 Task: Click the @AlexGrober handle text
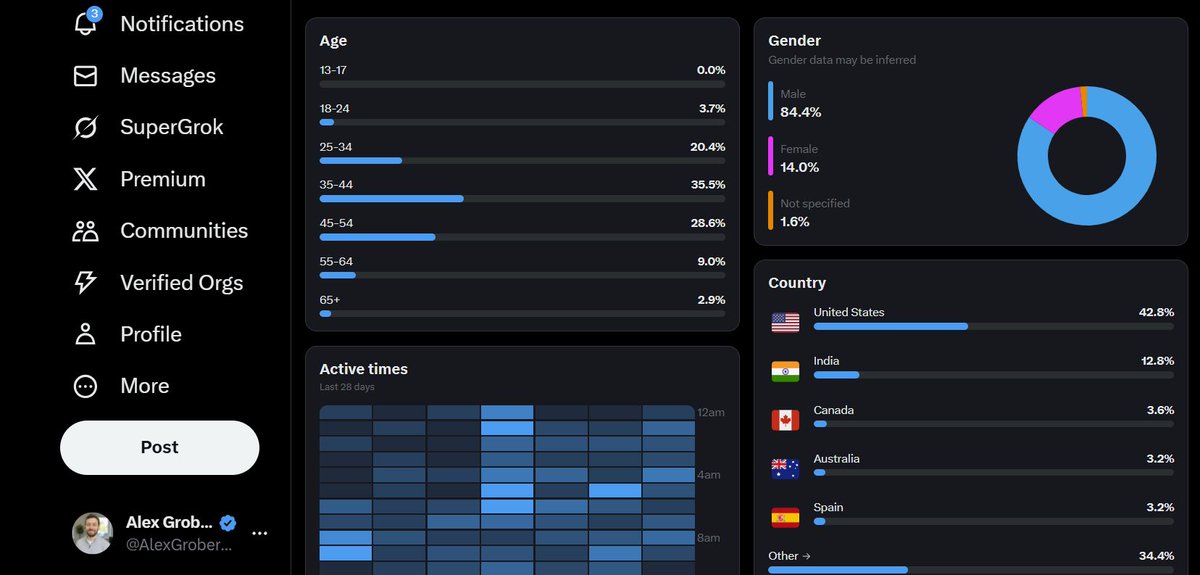click(x=178, y=544)
